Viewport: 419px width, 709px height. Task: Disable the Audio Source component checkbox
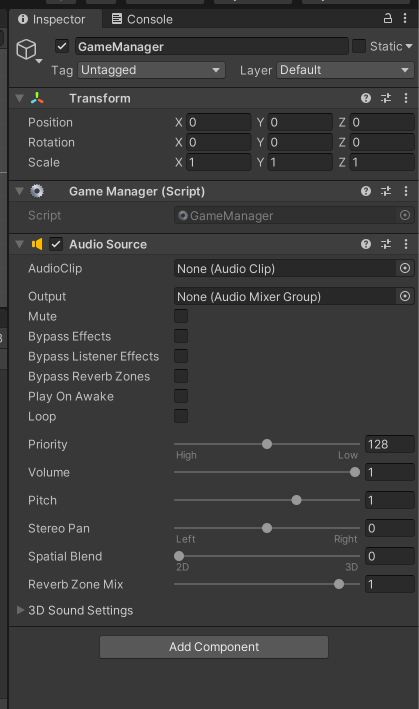pos(56,244)
